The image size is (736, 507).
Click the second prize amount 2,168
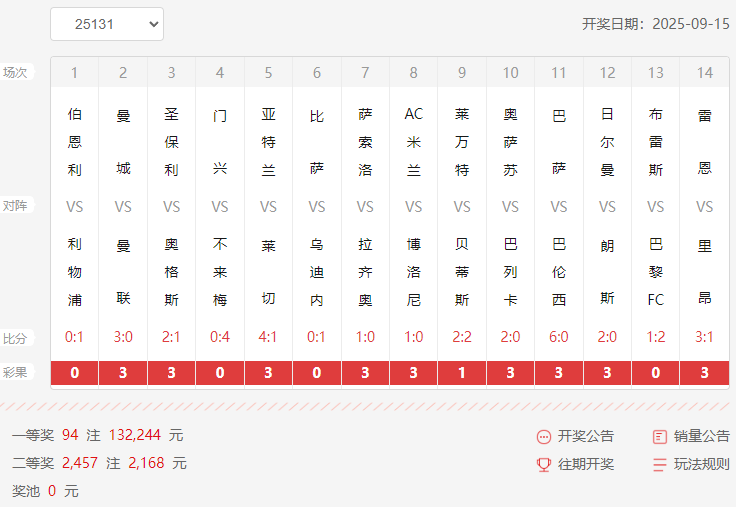point(146,463)
